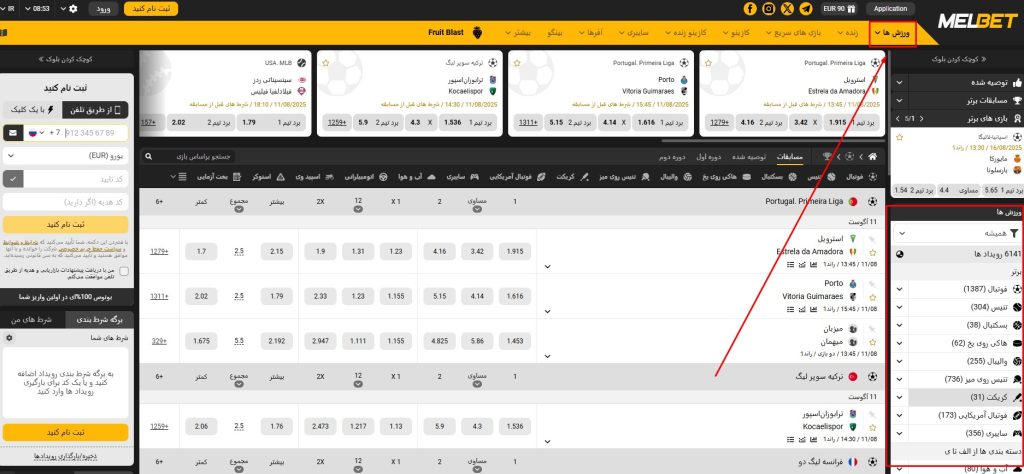The width and height of the screenshot is (1024, 474).
Task: Open the Application button
Action: coord(890,8)
